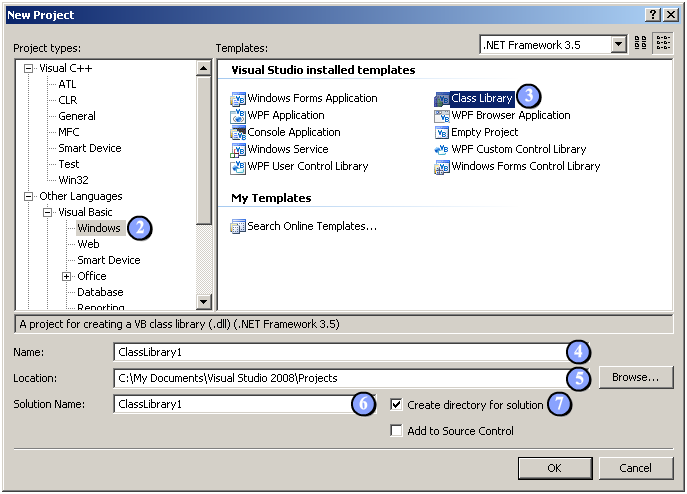Click project types scrollbar up arrow

pos(204,68)
